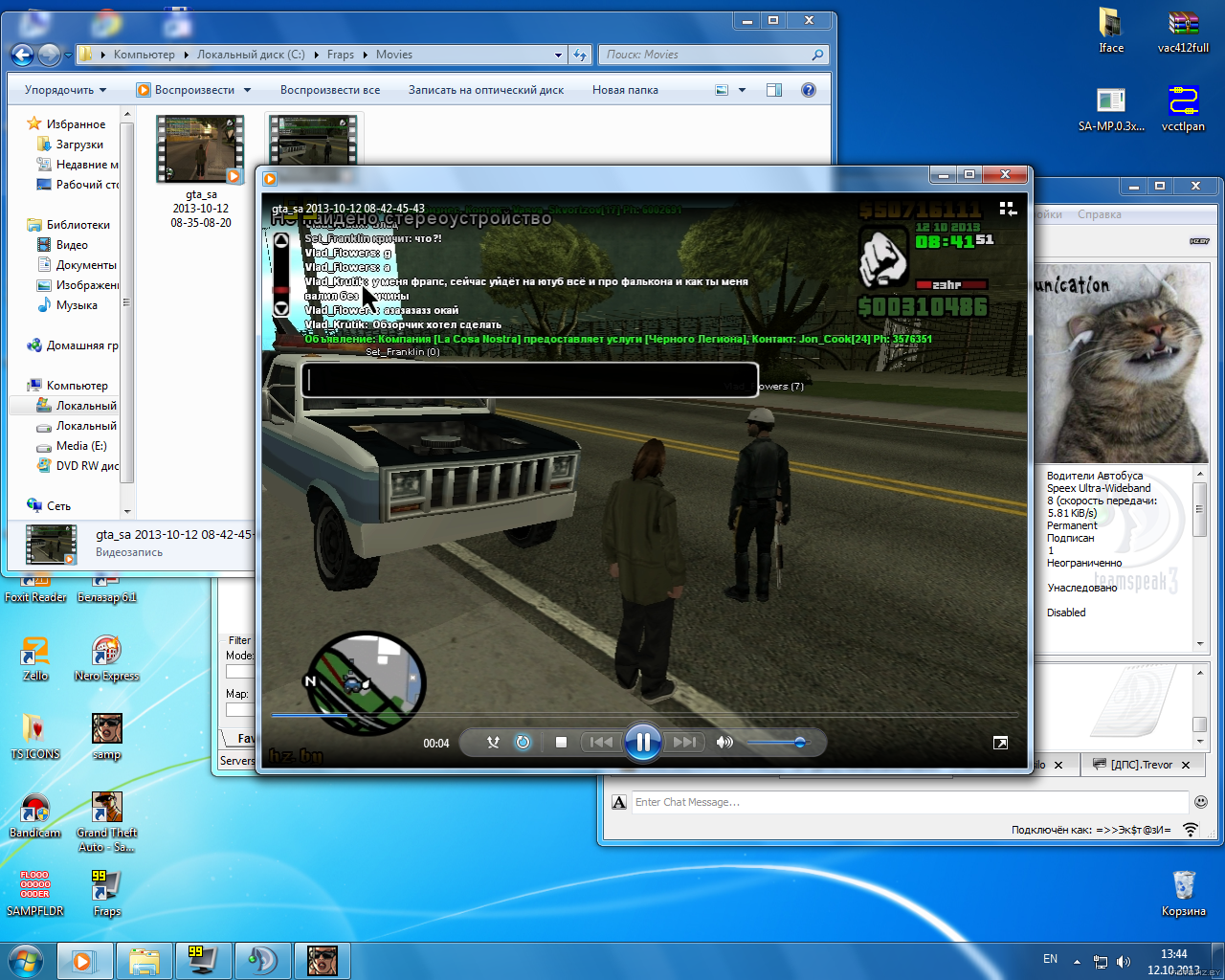
Task: Open the Fraps desktop shortcut
Action: [106, 894]
